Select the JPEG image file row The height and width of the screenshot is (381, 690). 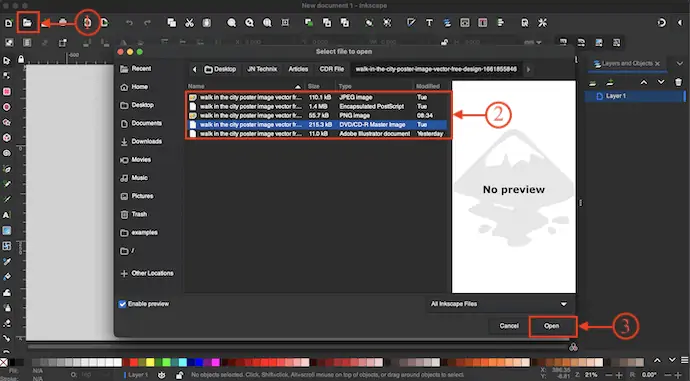[x=317, y=97]
